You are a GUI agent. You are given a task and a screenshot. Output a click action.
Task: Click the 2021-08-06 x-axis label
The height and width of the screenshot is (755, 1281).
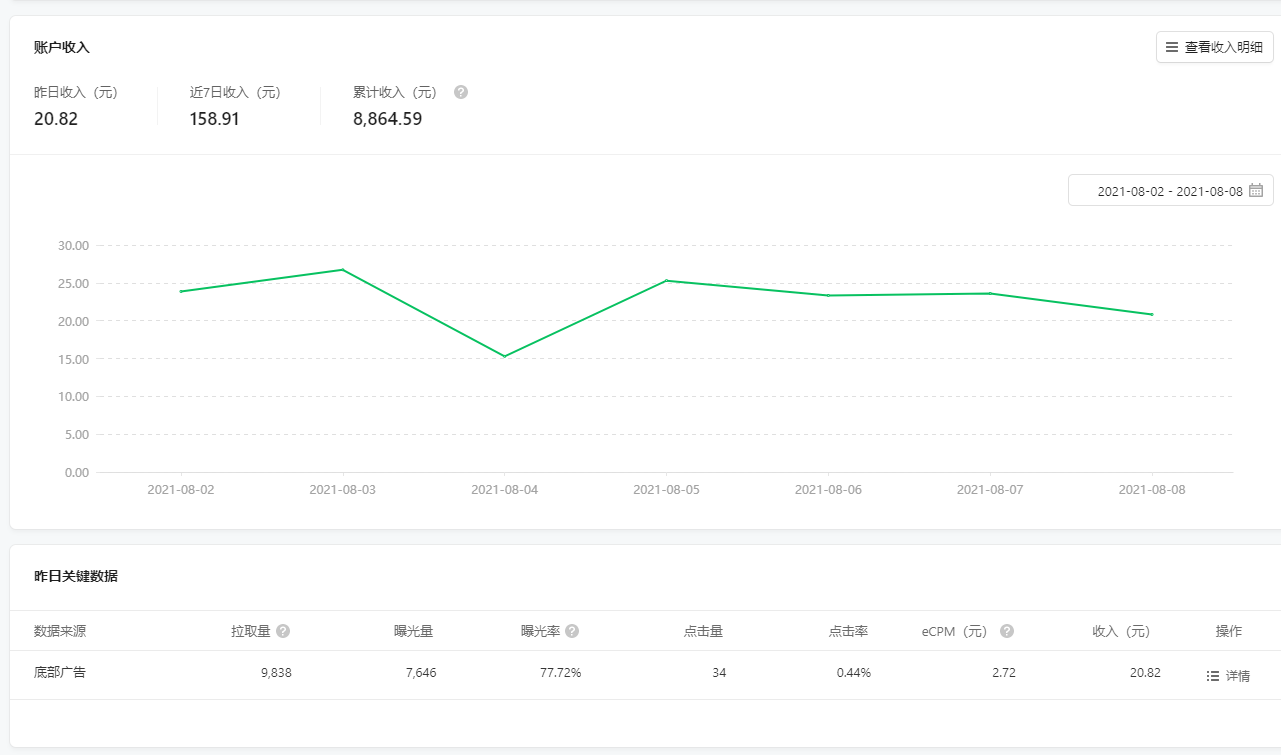pyautogui.click(x=828, y=490)
